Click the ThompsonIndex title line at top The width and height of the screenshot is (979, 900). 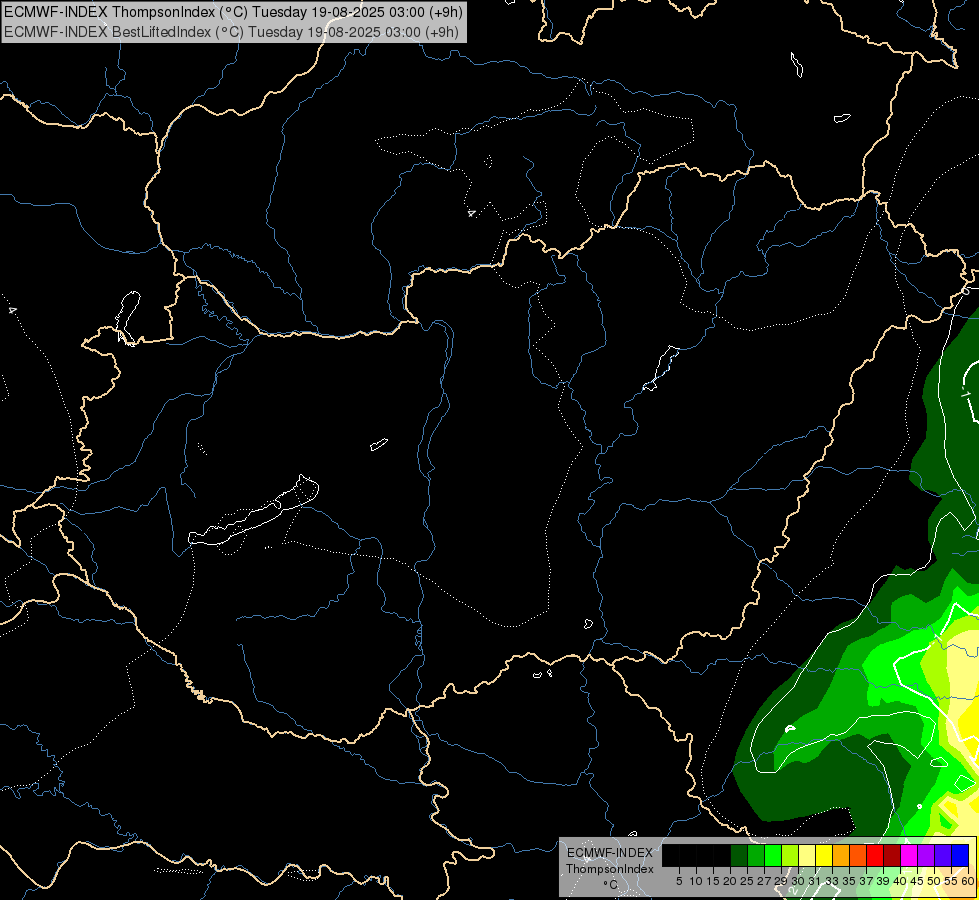pos(234,12)
